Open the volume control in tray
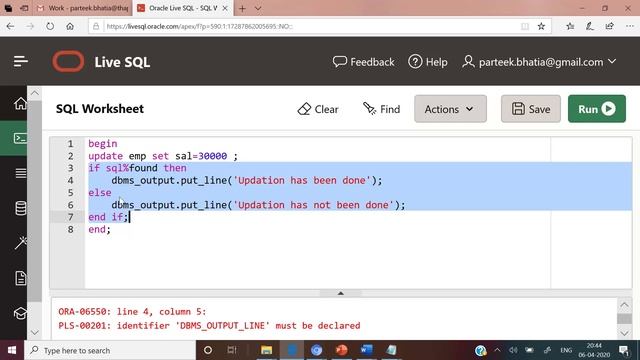 click(x=513, y=350)
